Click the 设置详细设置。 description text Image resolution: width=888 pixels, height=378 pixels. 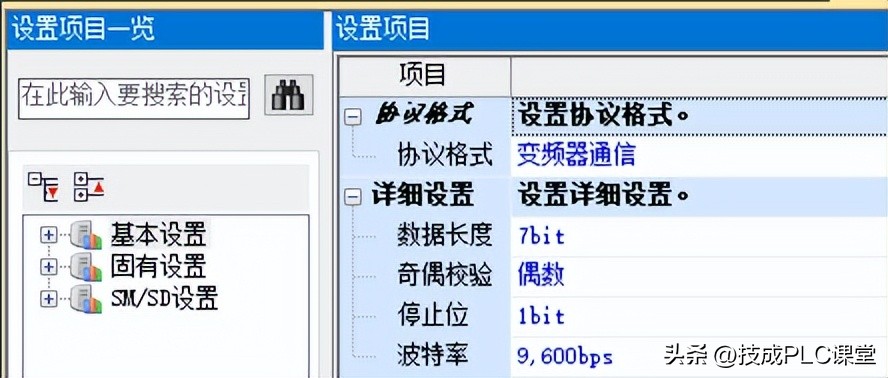(604, 196)
